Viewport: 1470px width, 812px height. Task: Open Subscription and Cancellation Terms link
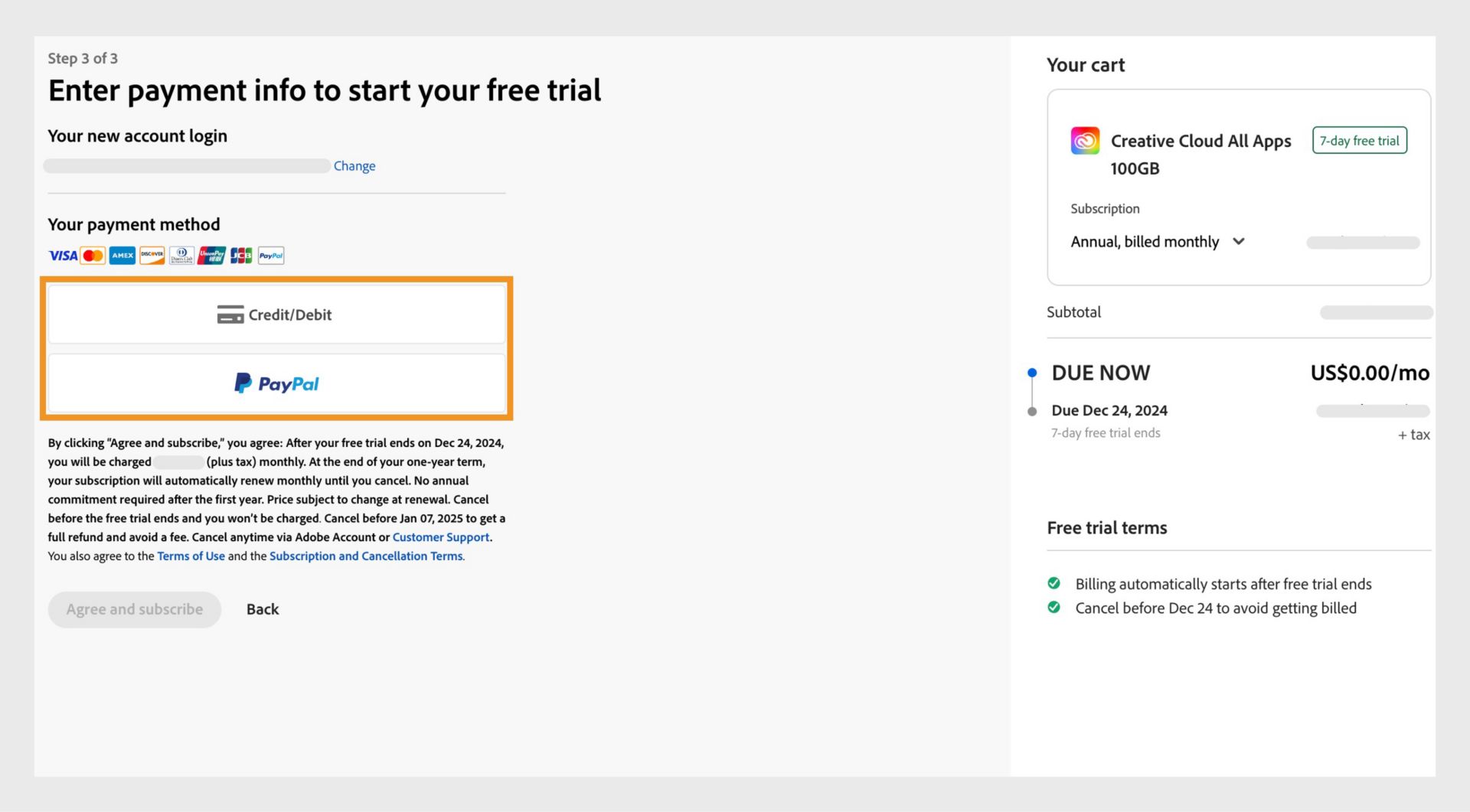pyautogui.click(x=366, y=556)
